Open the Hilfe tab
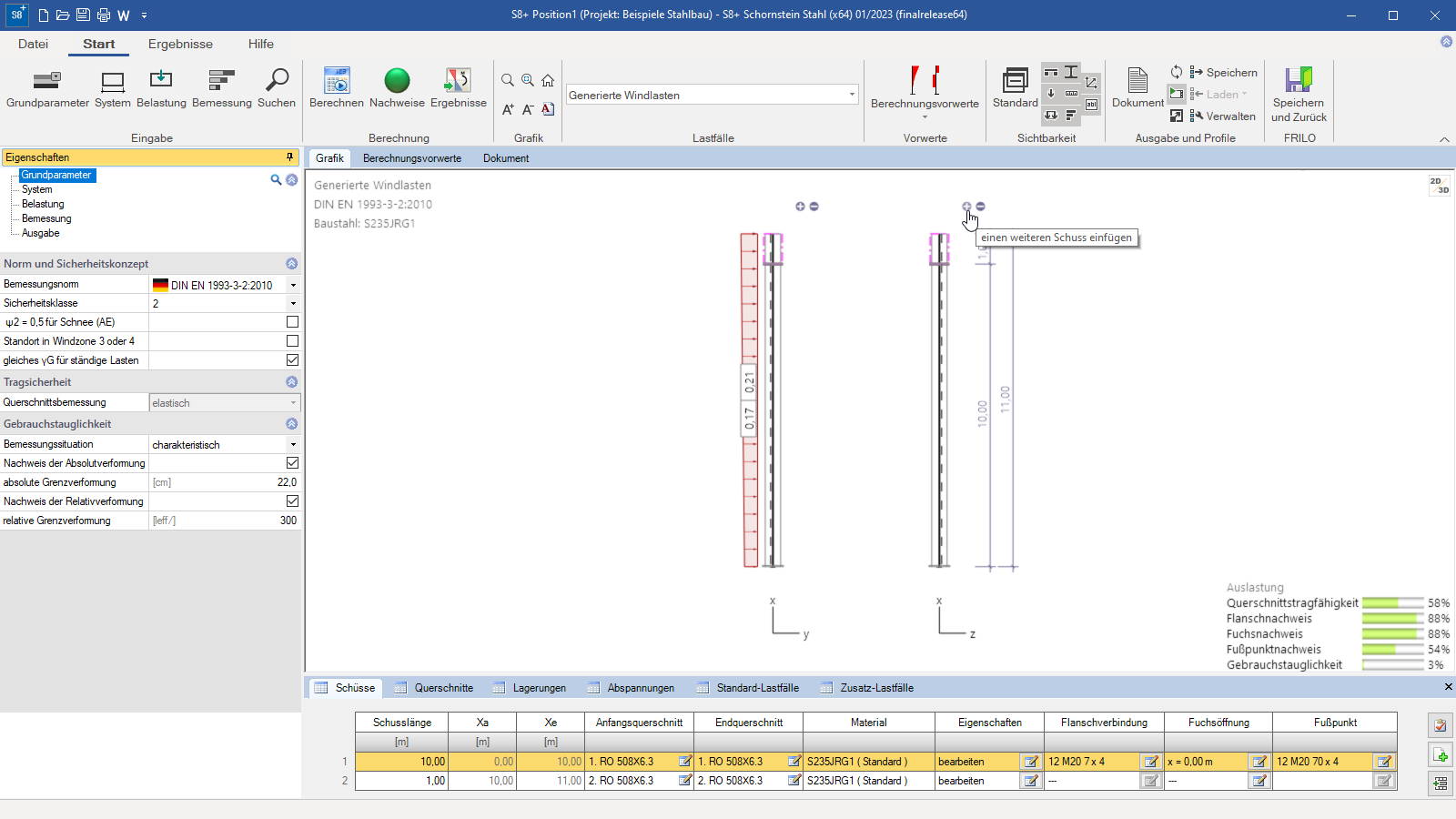The width and height of the screenshot is (1456, 819). coord(261,44)
